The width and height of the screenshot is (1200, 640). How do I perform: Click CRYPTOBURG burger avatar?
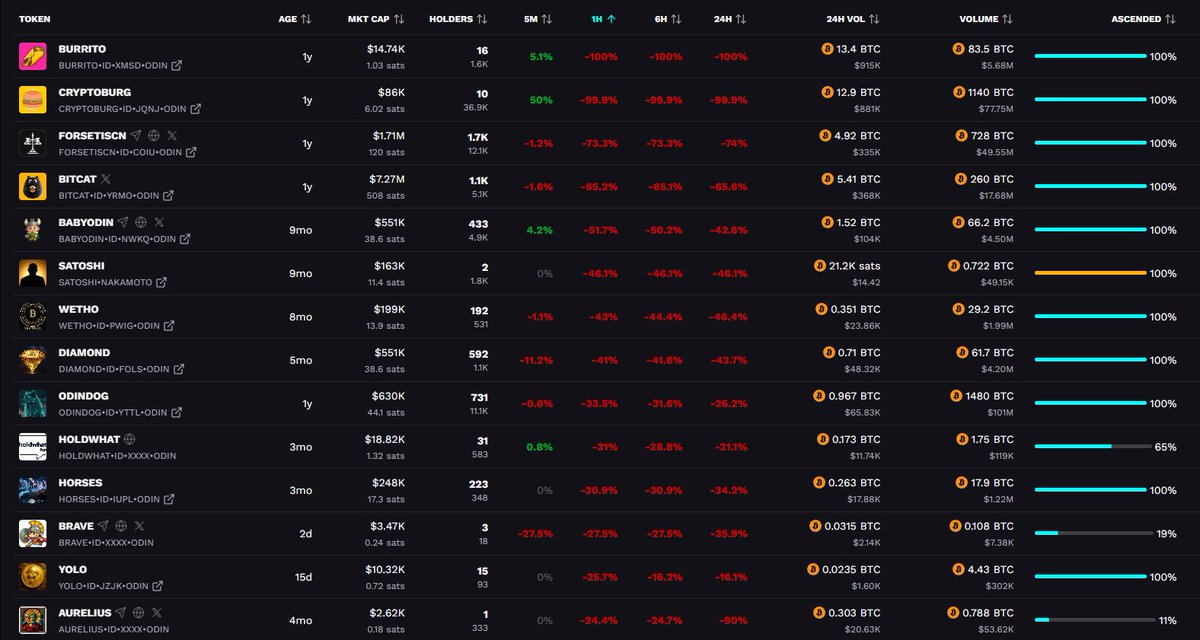33,100
